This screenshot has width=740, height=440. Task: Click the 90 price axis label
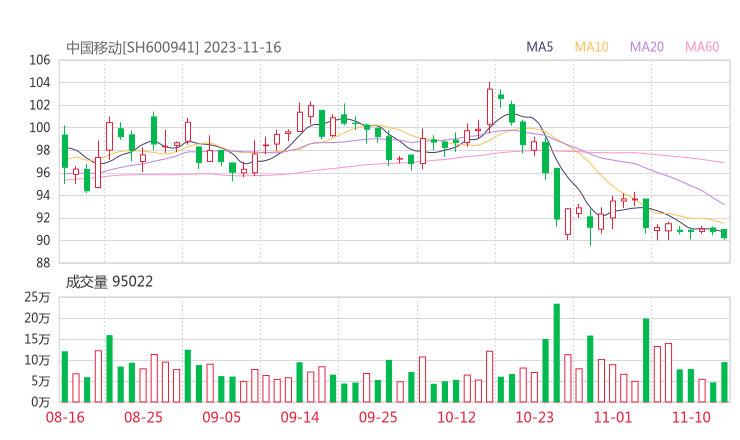(x=43, y=240)
